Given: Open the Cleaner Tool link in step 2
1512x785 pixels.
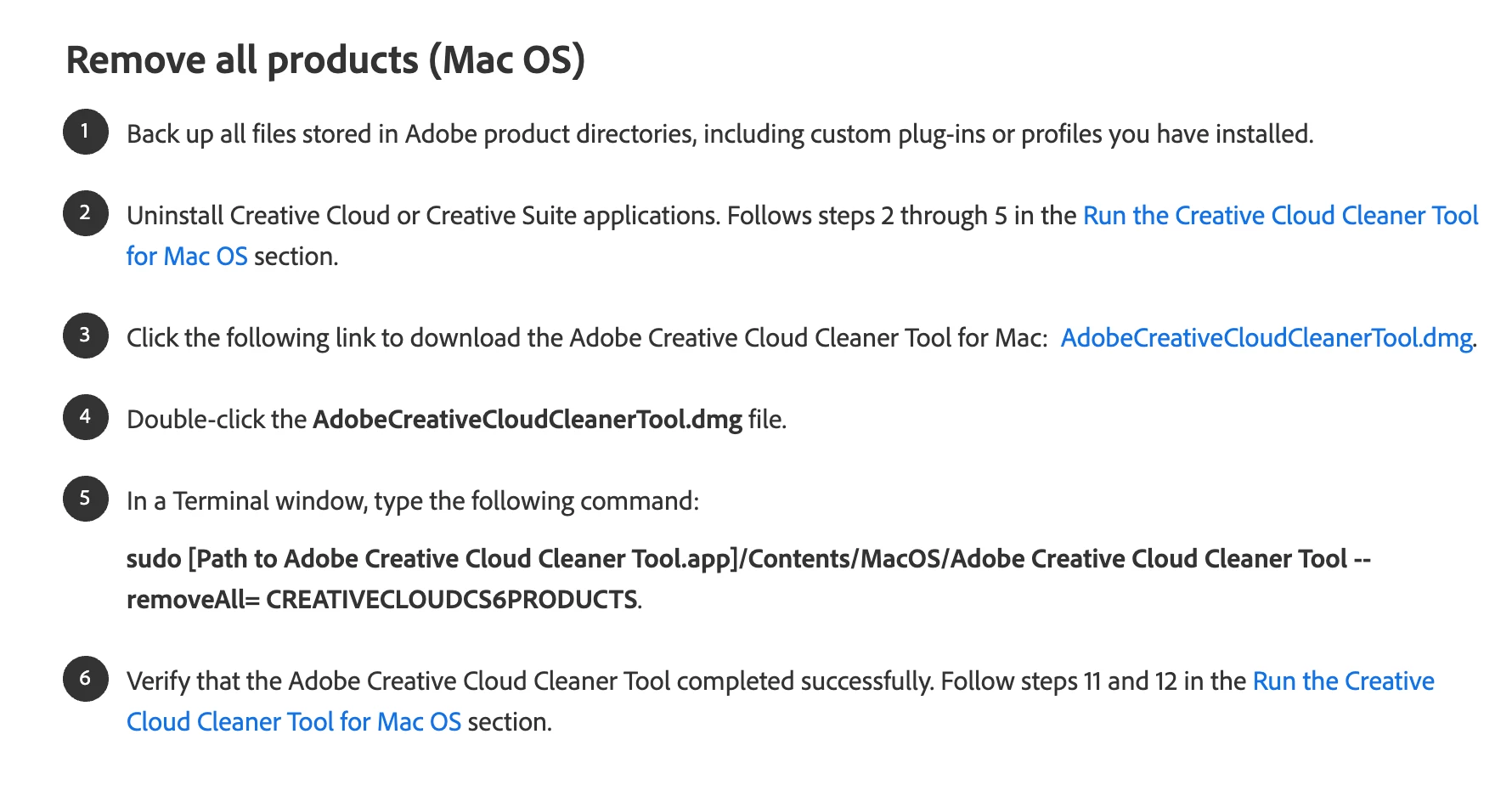Looking at the screenshot, I should pyautogui.click(x=1280, y=216).
